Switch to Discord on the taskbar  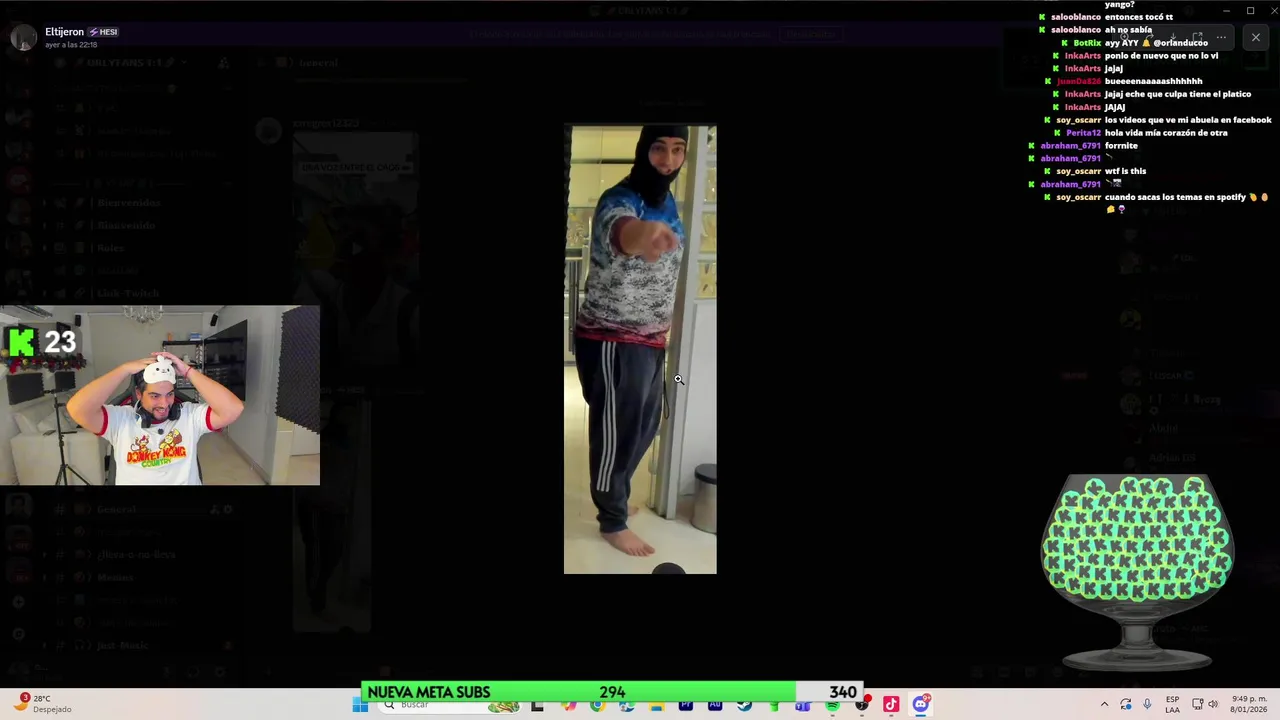pyautogui.click(x=920, y=705)
